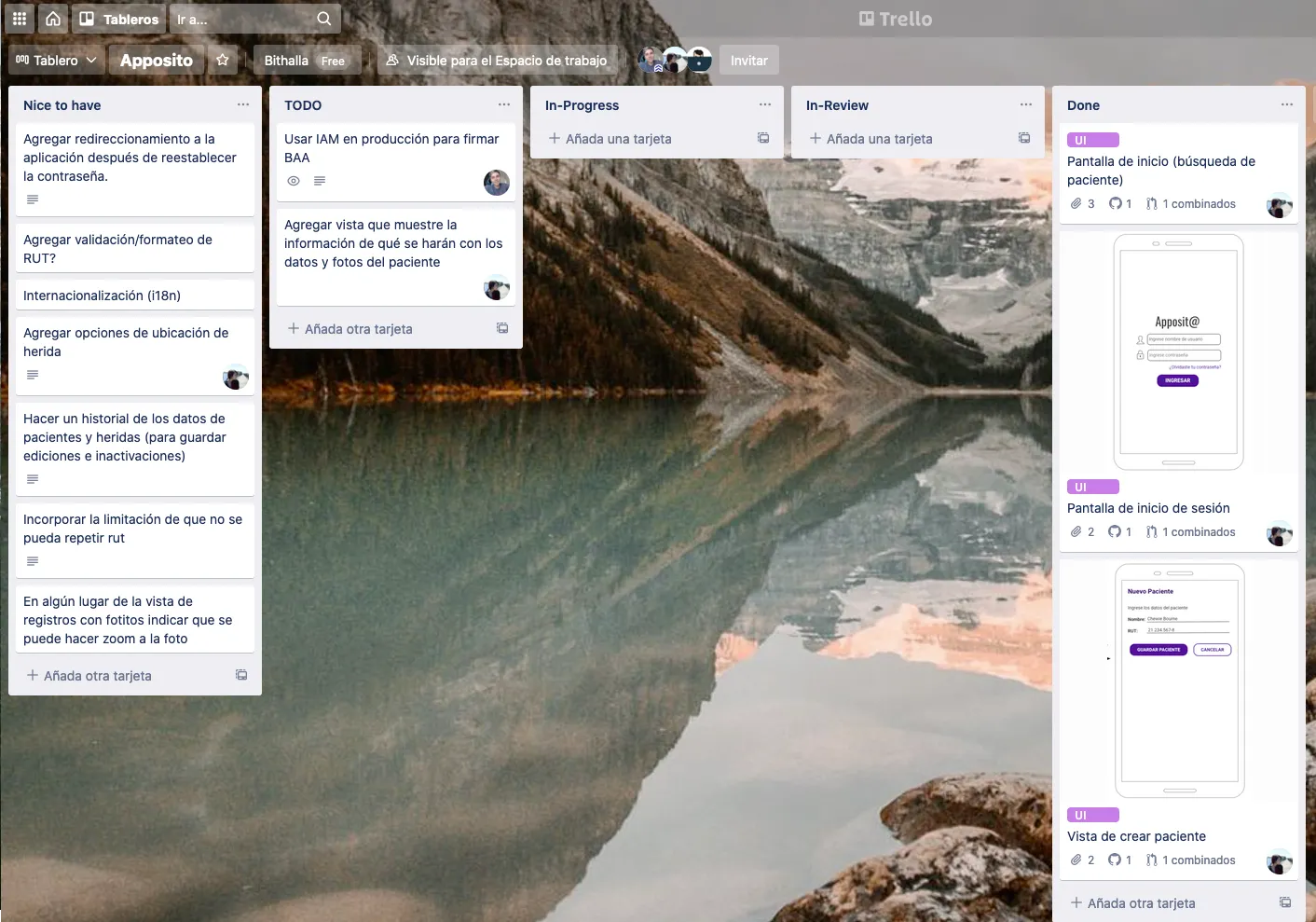
Task: Open the Nuevo Paciente mockup thumbnail
Action: (x=1179, y=681)
